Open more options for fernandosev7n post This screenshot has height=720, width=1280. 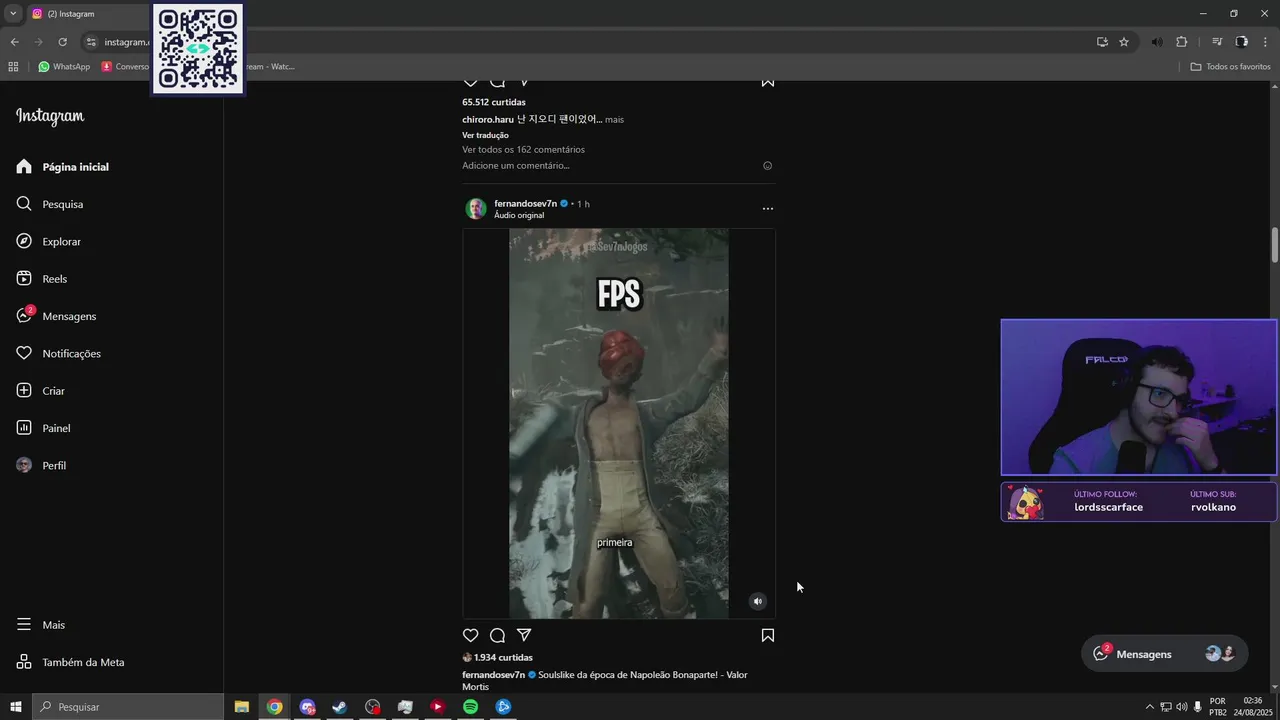768,208
